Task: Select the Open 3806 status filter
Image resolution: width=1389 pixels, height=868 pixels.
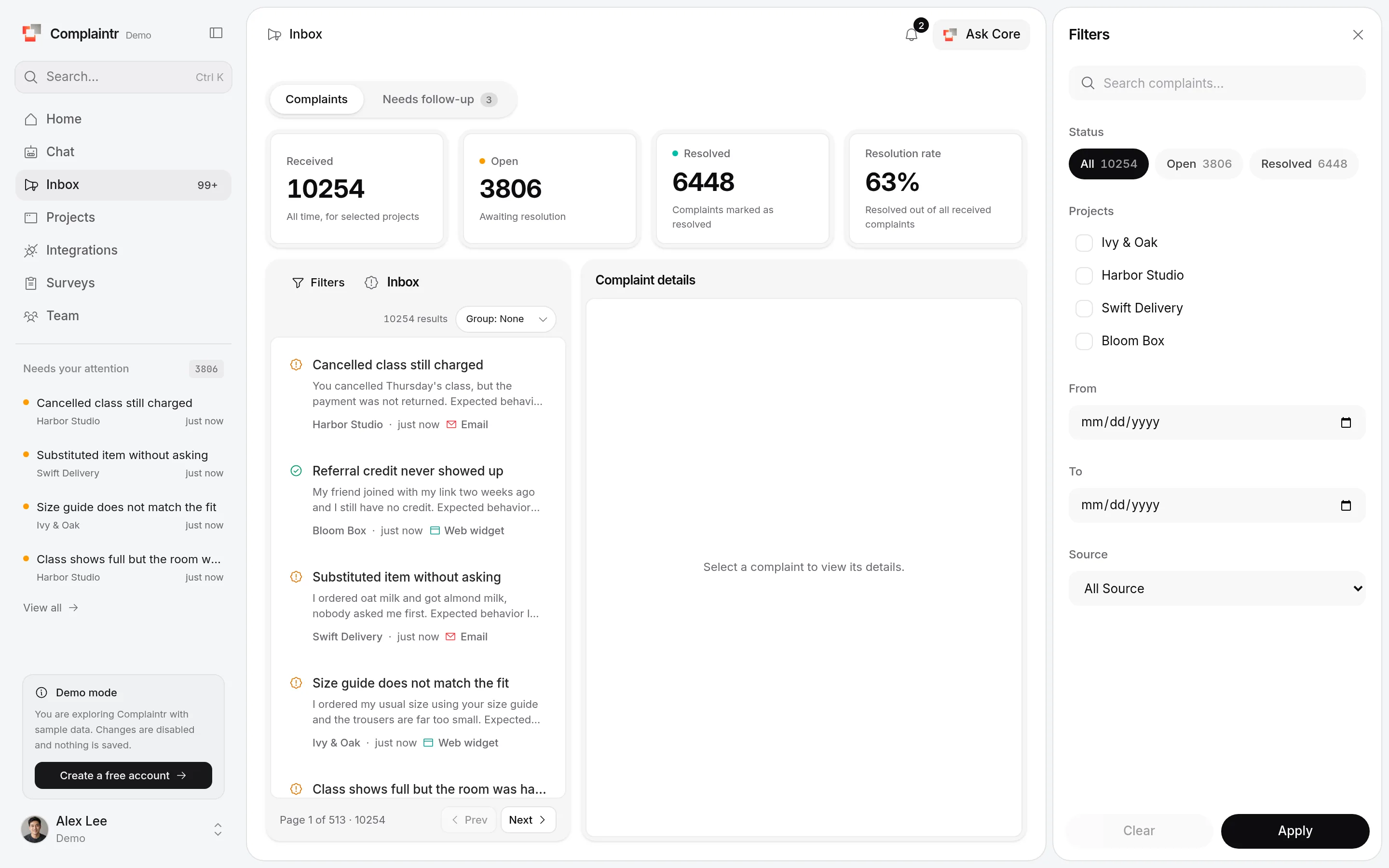Action: 1198,164
